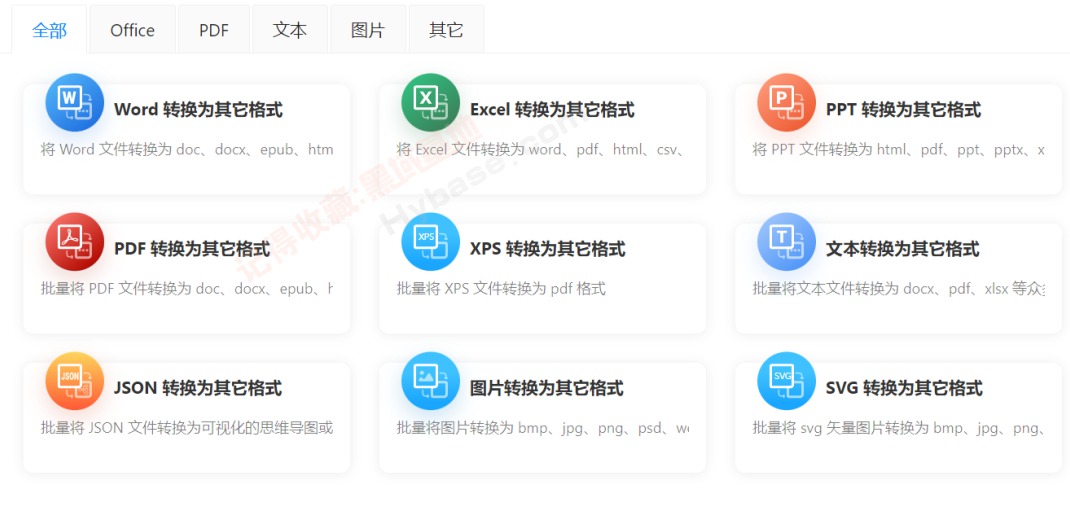Select '图片转换为其它格式' title
Image resolution: width=1070 pixels, height=506 pixels.
[547, 388]
